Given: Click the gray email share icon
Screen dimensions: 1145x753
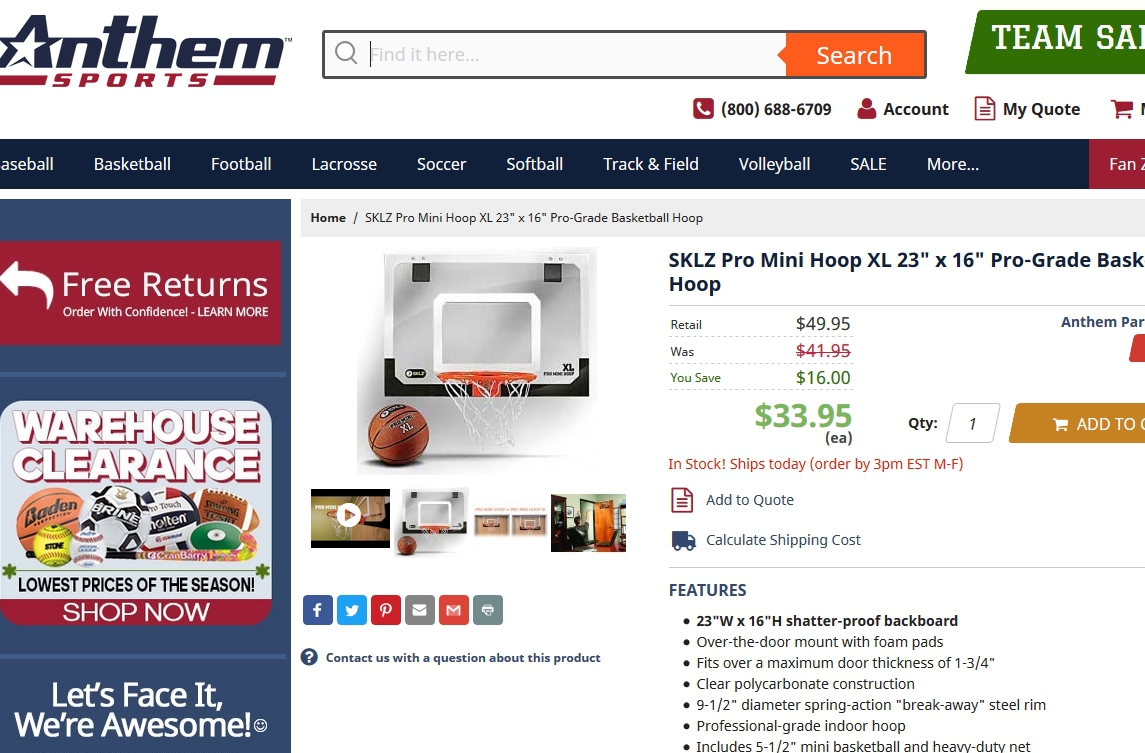Looking at the screenshot, I should click(420, 610).
